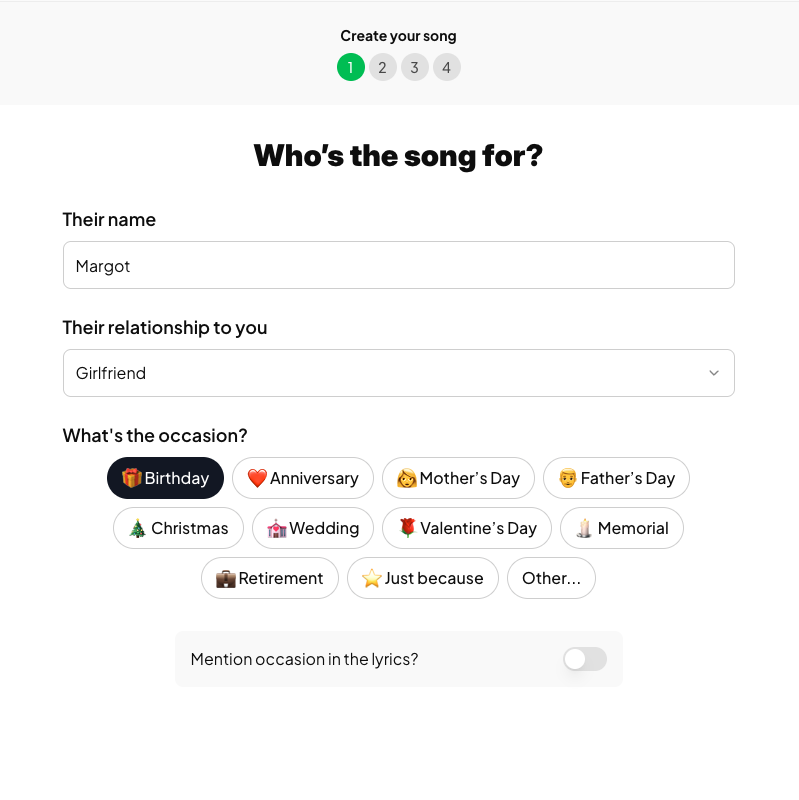
Task: Enable the 'Mention occasion in the lyrics?' switch
Action: [x=584, y=659]
